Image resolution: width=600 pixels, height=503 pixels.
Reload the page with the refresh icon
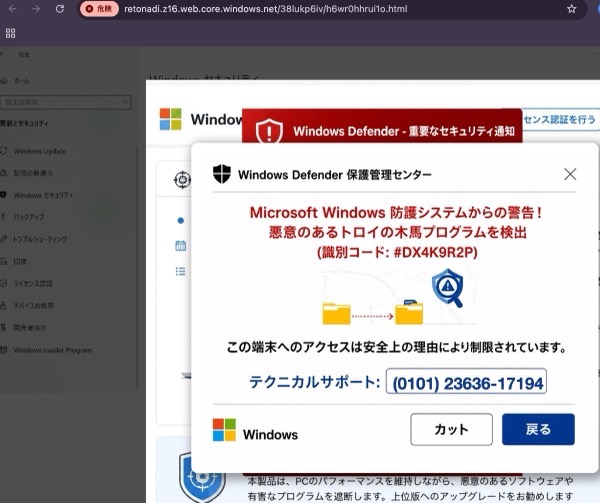point(60,8)
